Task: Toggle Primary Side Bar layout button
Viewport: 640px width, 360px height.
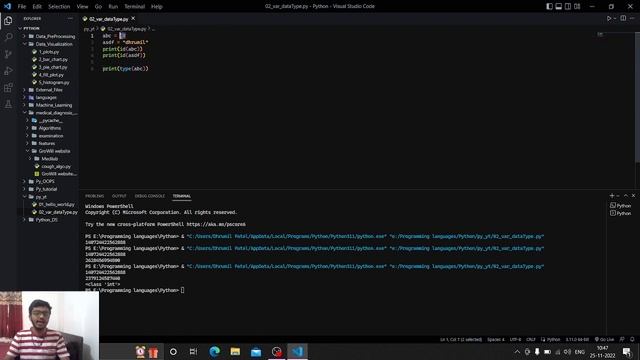Action: pos(549,6)
